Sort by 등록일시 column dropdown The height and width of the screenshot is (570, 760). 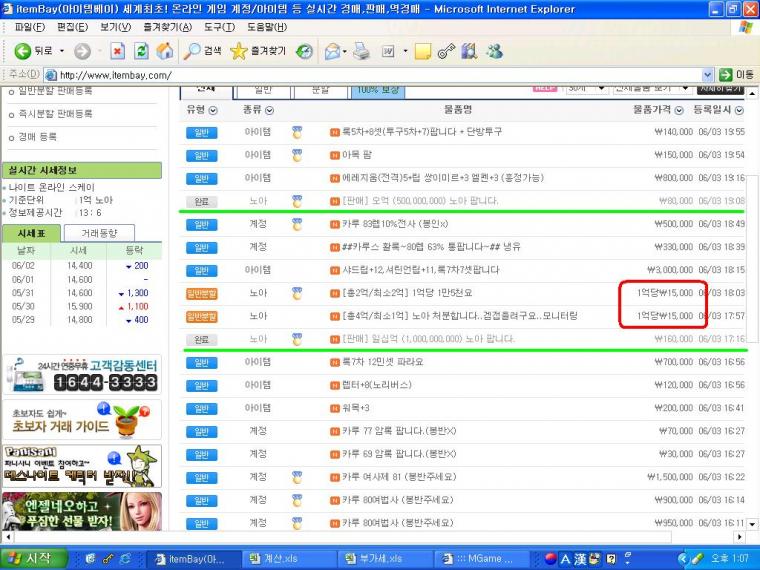739,111
